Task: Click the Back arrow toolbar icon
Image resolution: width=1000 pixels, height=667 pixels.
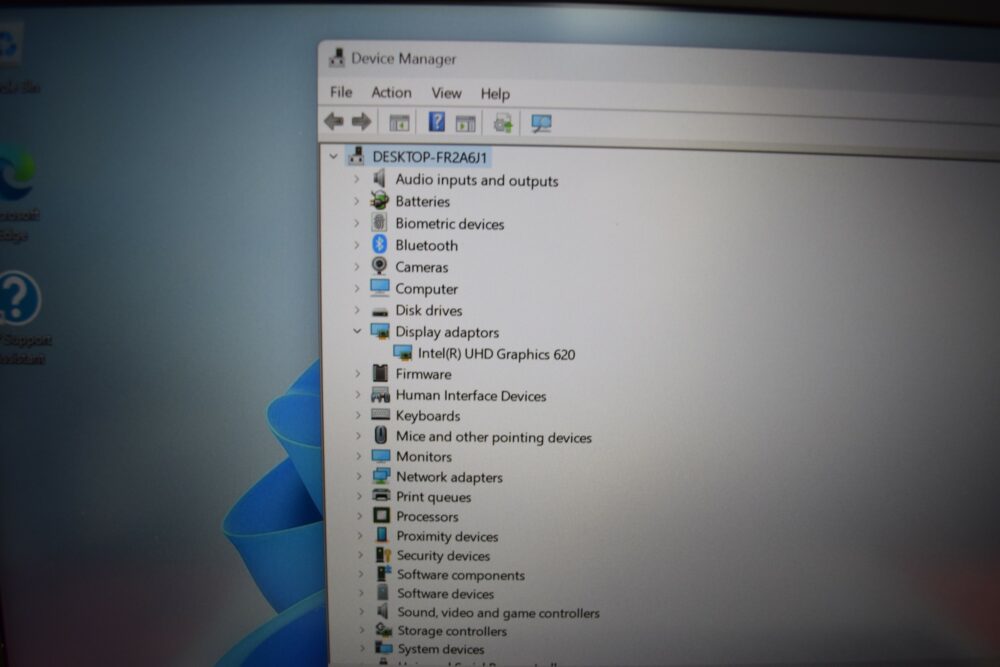Action: (334, 121)
